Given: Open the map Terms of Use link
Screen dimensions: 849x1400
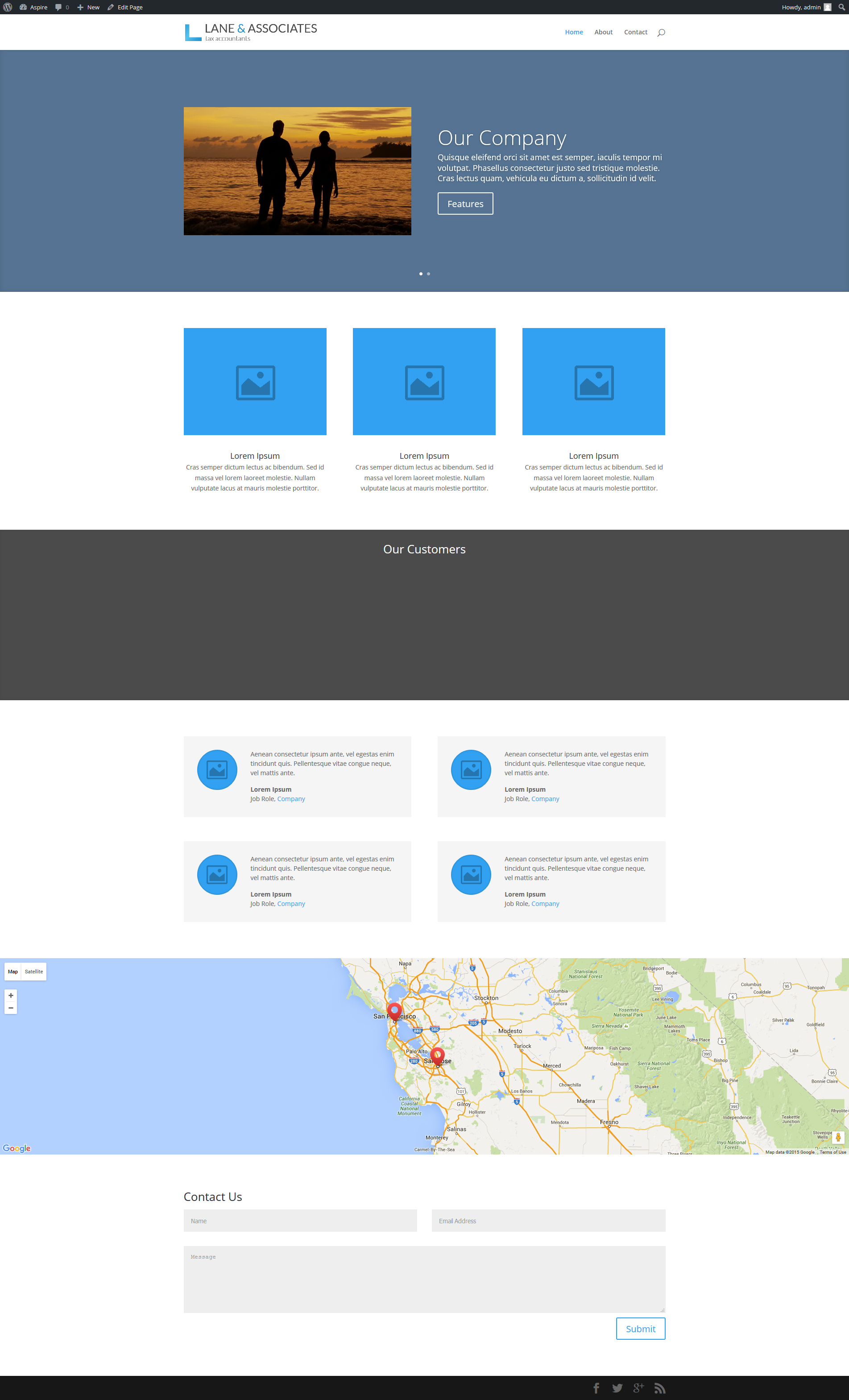Looking at the screenshot, I should point(832,1152).
